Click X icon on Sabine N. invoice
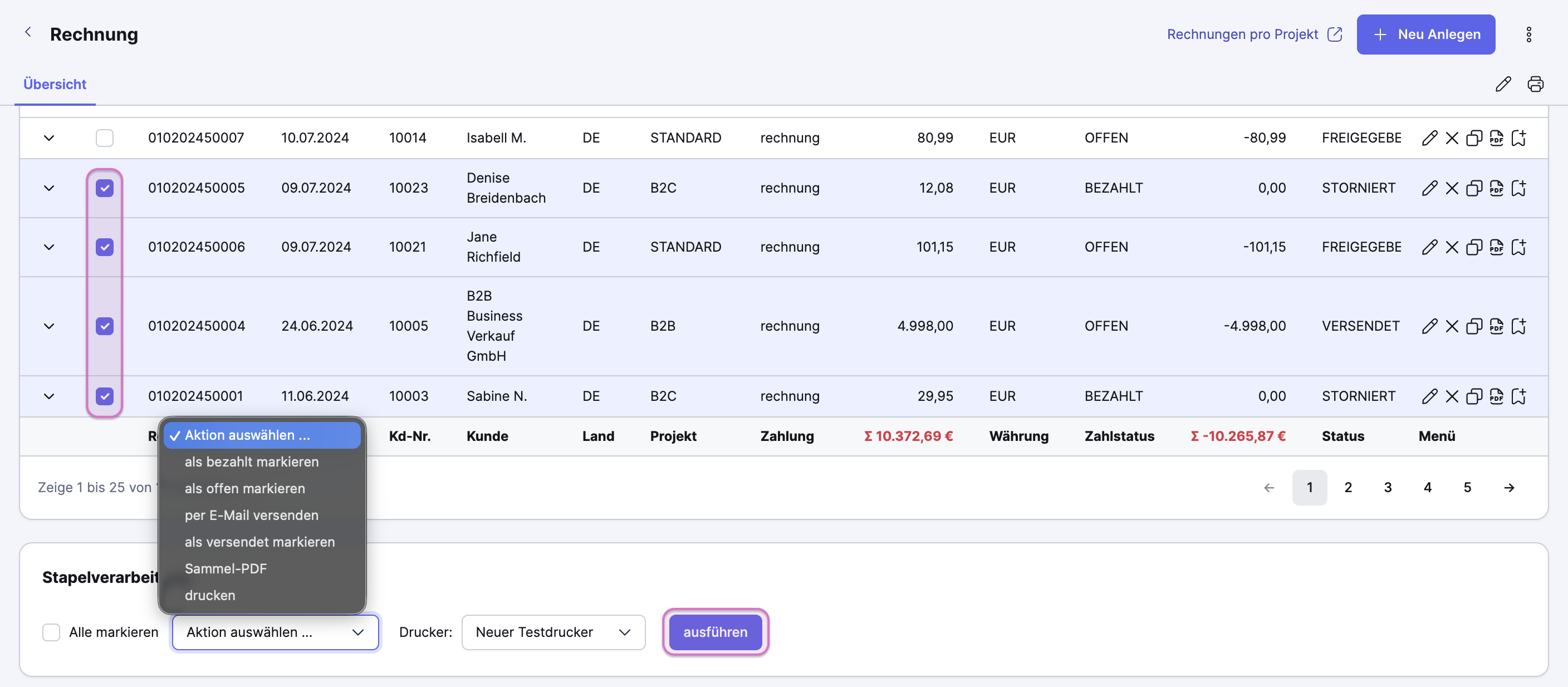Viewport: 1568px width, 687px height. (1452, 396)
